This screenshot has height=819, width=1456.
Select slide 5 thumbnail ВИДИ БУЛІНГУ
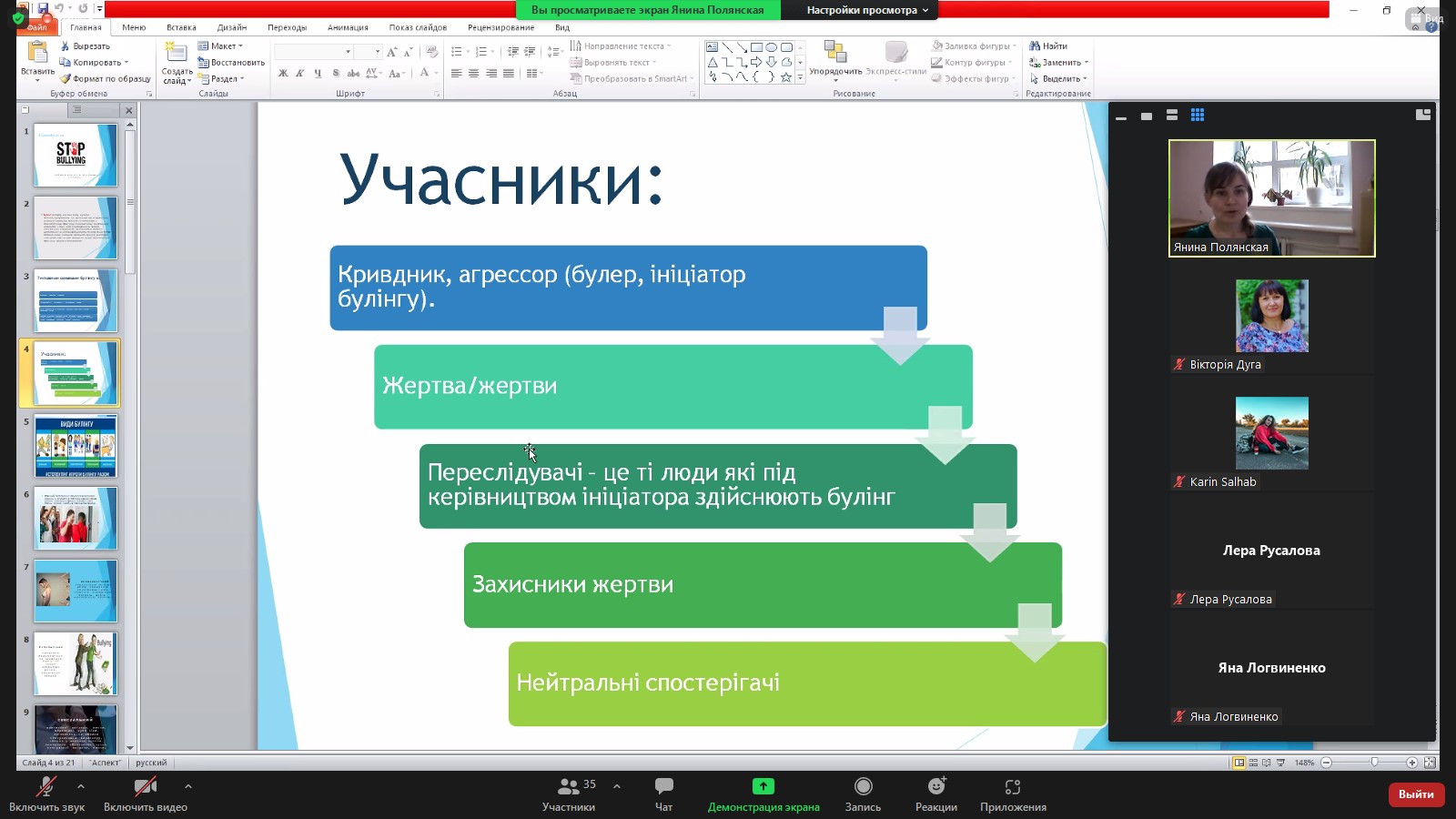click(x=76, y=447)
